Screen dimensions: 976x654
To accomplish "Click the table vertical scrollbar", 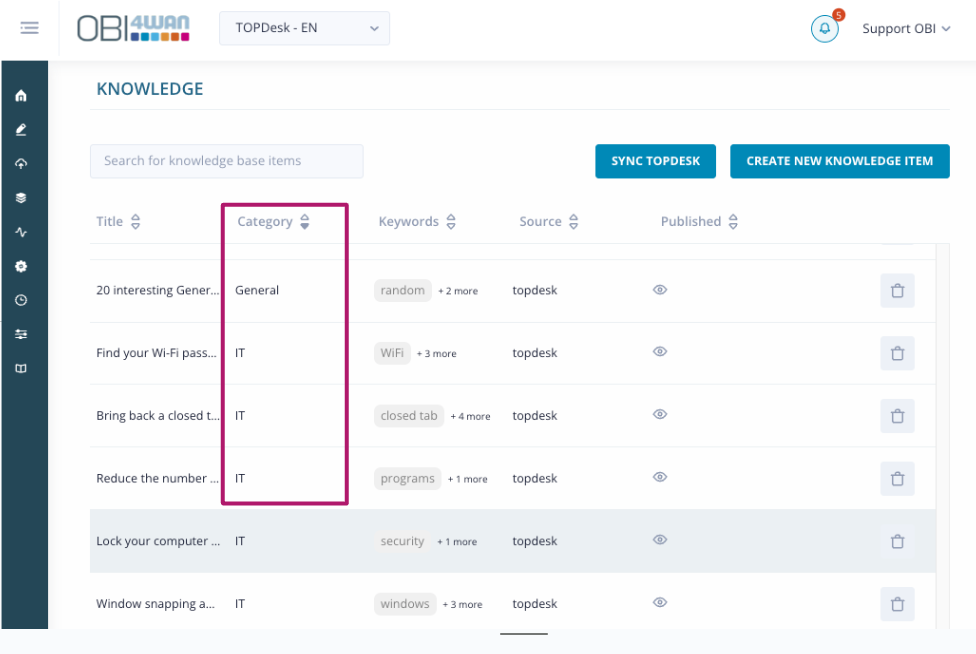I will click(943, 436).
